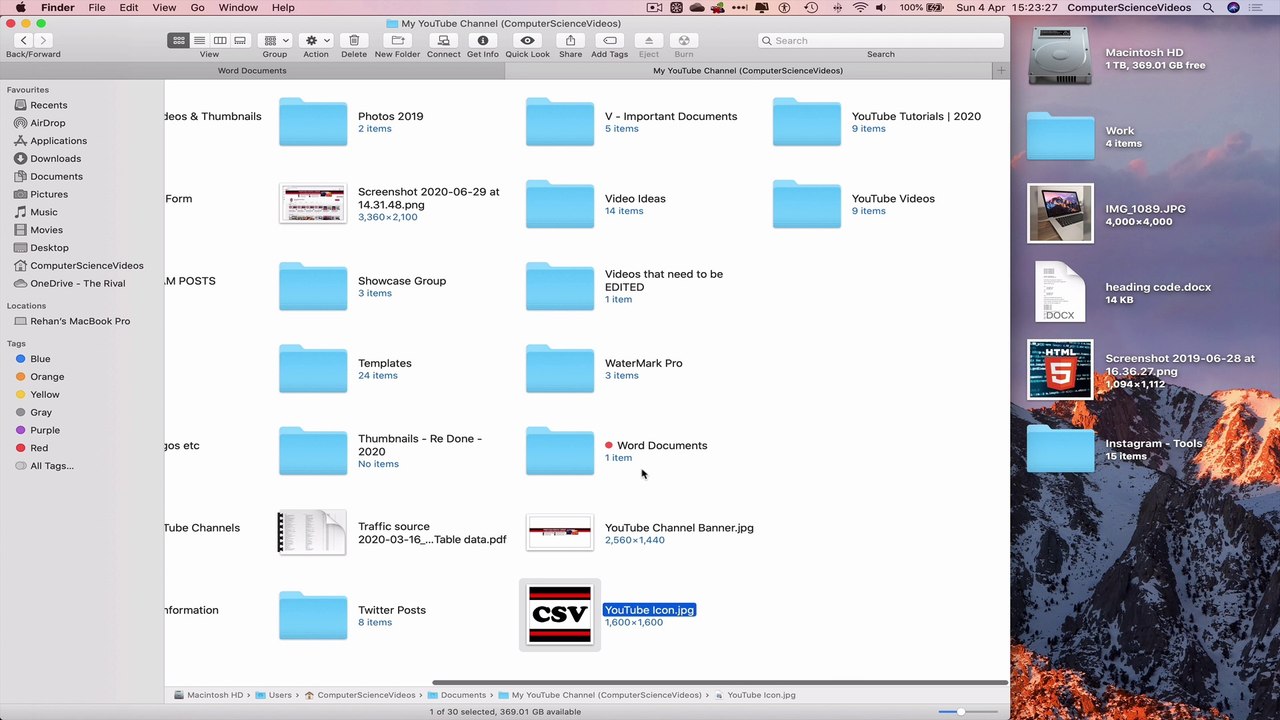
Task: Click Users in the path bar
Action: (x=273, y=695)
